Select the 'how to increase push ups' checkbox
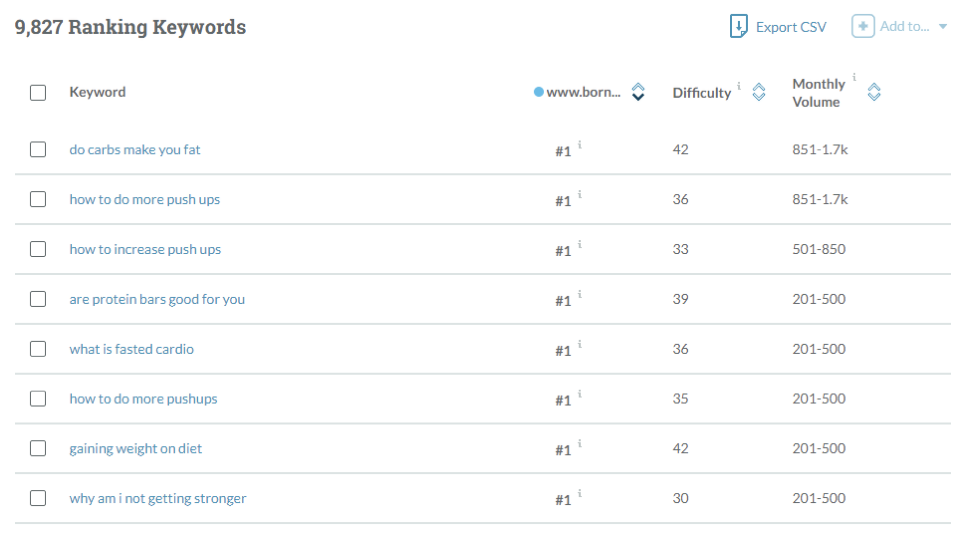 [x=38, y=249]
